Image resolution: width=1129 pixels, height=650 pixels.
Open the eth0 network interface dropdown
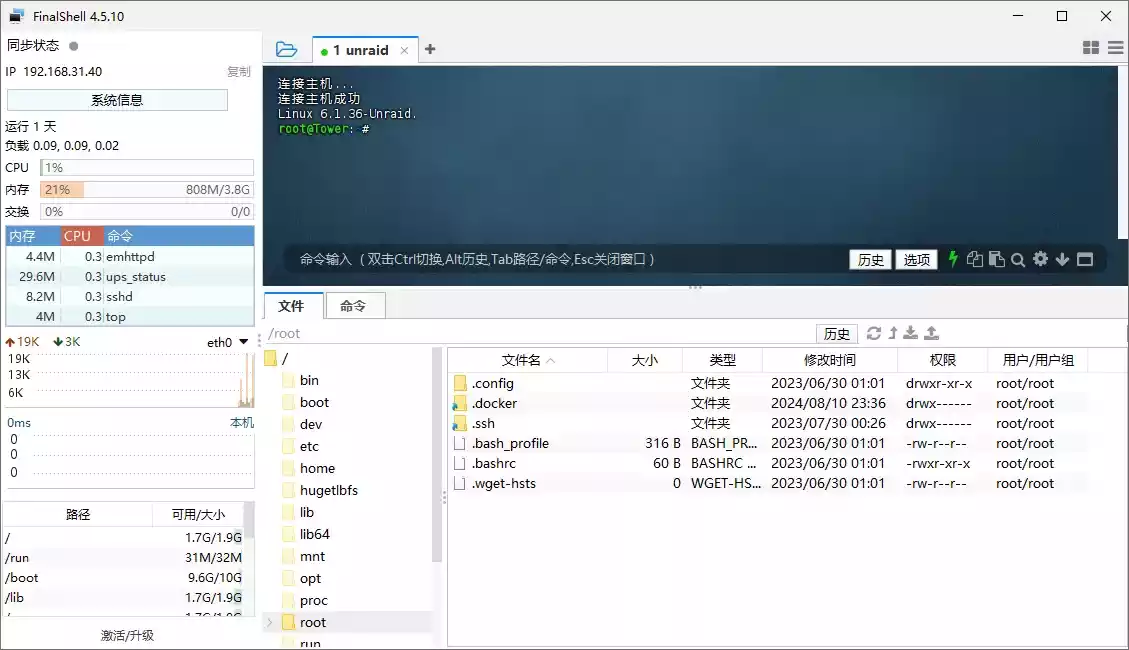coord(228,343)
